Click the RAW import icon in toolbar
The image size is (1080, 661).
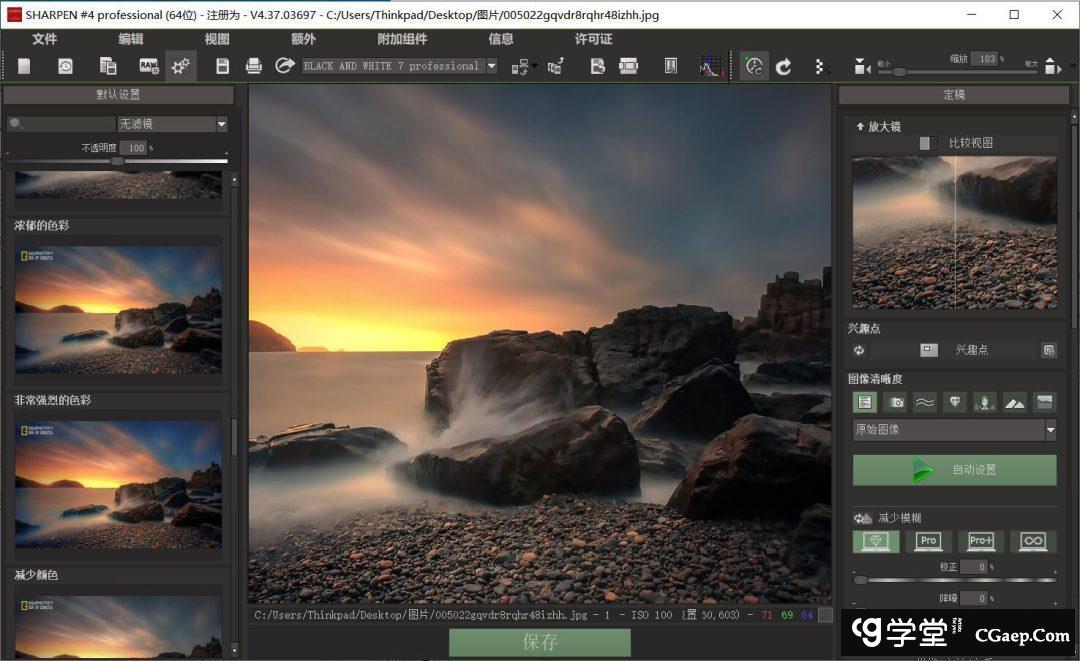[148, 66]
